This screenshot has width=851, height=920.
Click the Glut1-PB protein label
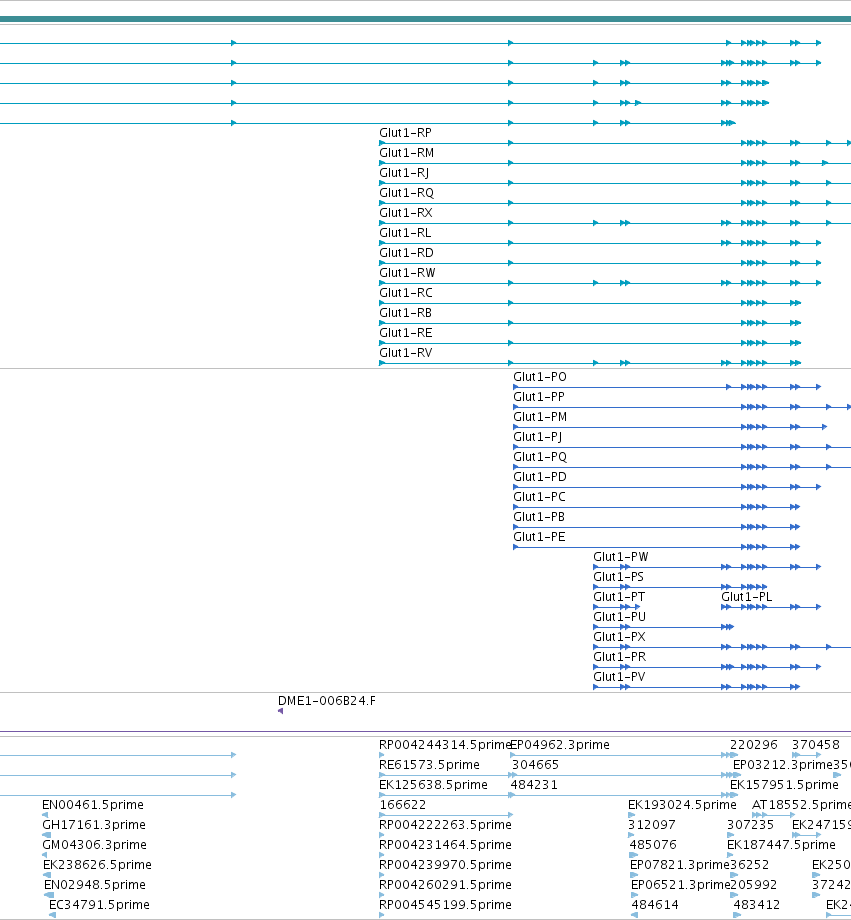539,516
